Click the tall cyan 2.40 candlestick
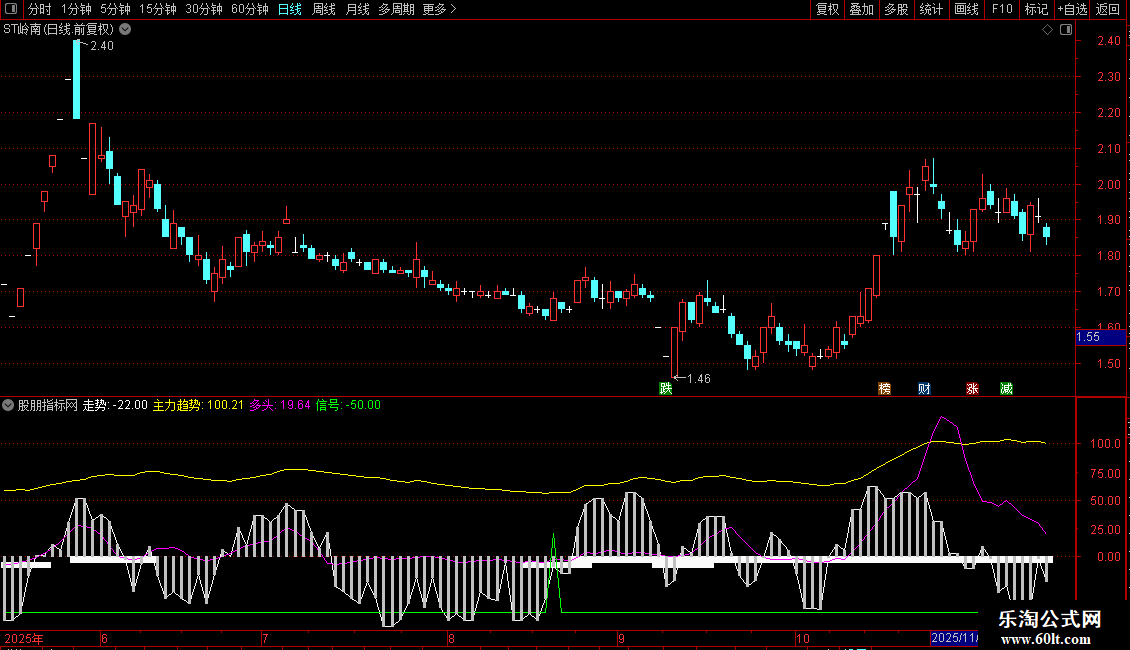The image size is (1130, 650). 76,79
